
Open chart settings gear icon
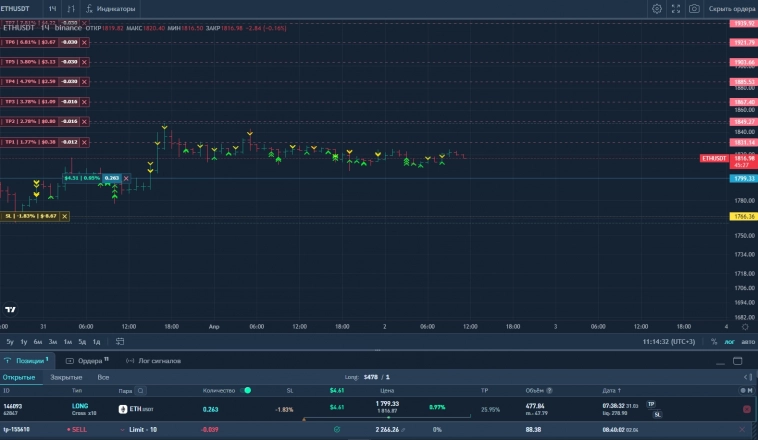point(657,8)
